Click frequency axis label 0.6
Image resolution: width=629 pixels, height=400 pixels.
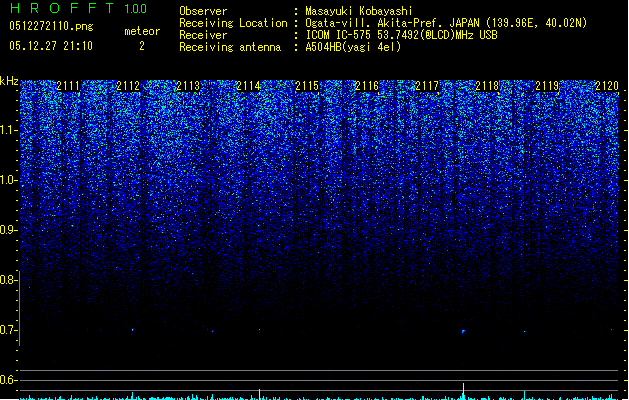pyautogui.click(x=8, y=380)
